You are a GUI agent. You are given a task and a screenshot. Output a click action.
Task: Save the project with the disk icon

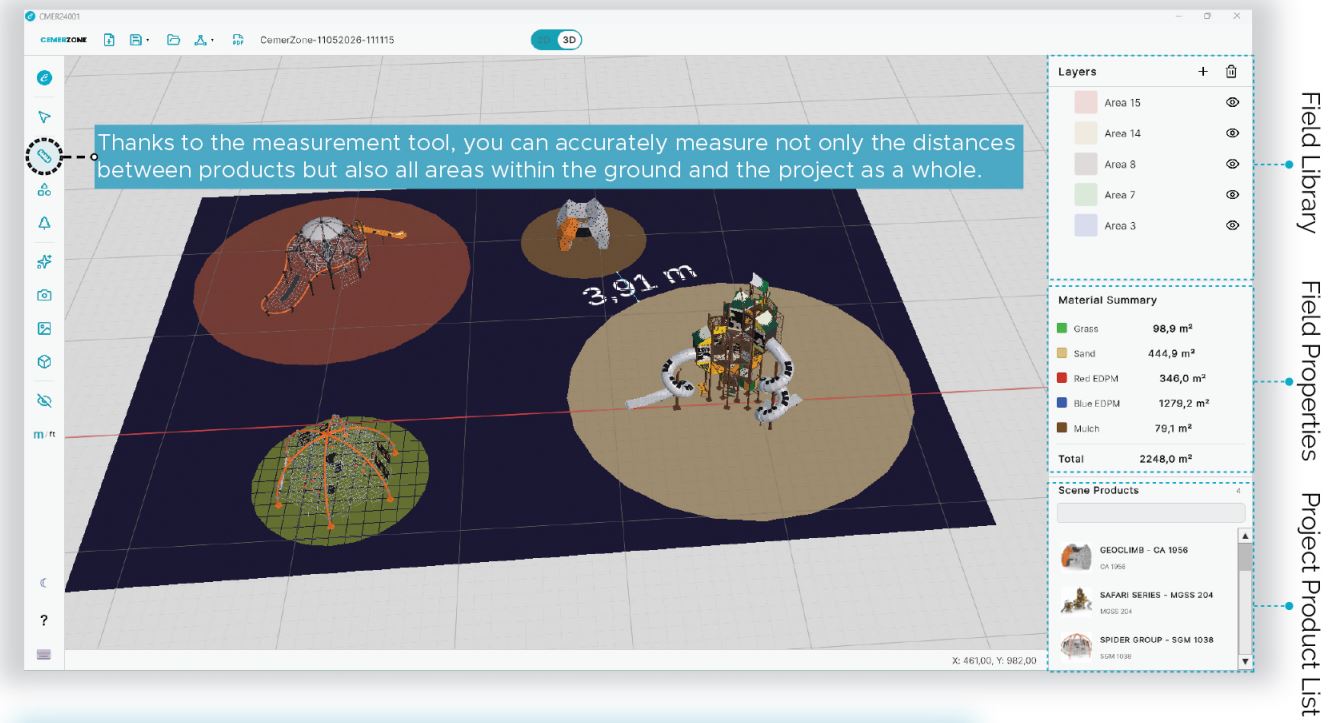coord(135,41)
